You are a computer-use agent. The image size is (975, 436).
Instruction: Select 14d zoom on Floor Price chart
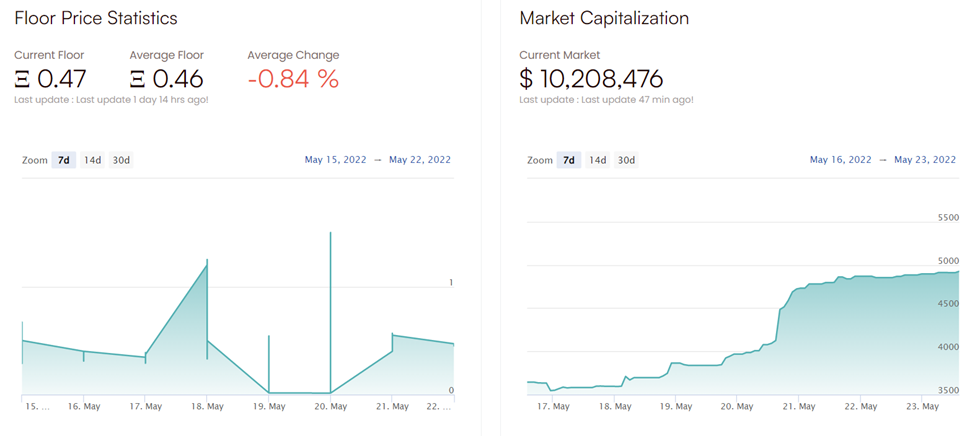(x=92, y=160)
